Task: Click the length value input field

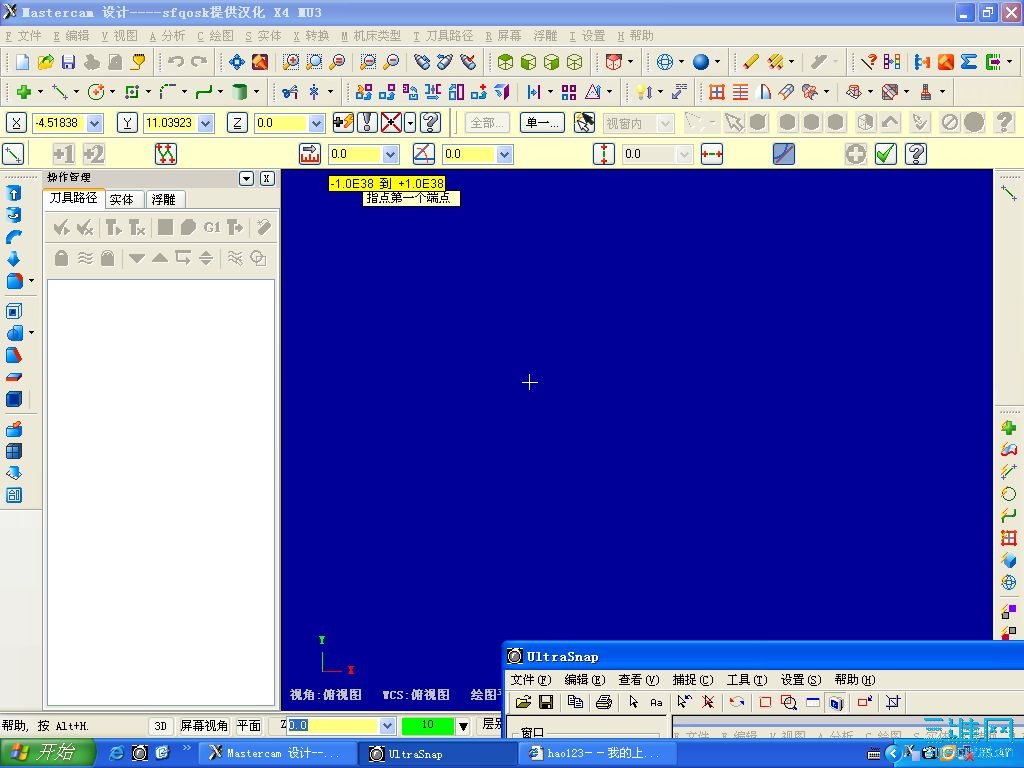Action: pos(355,154)
